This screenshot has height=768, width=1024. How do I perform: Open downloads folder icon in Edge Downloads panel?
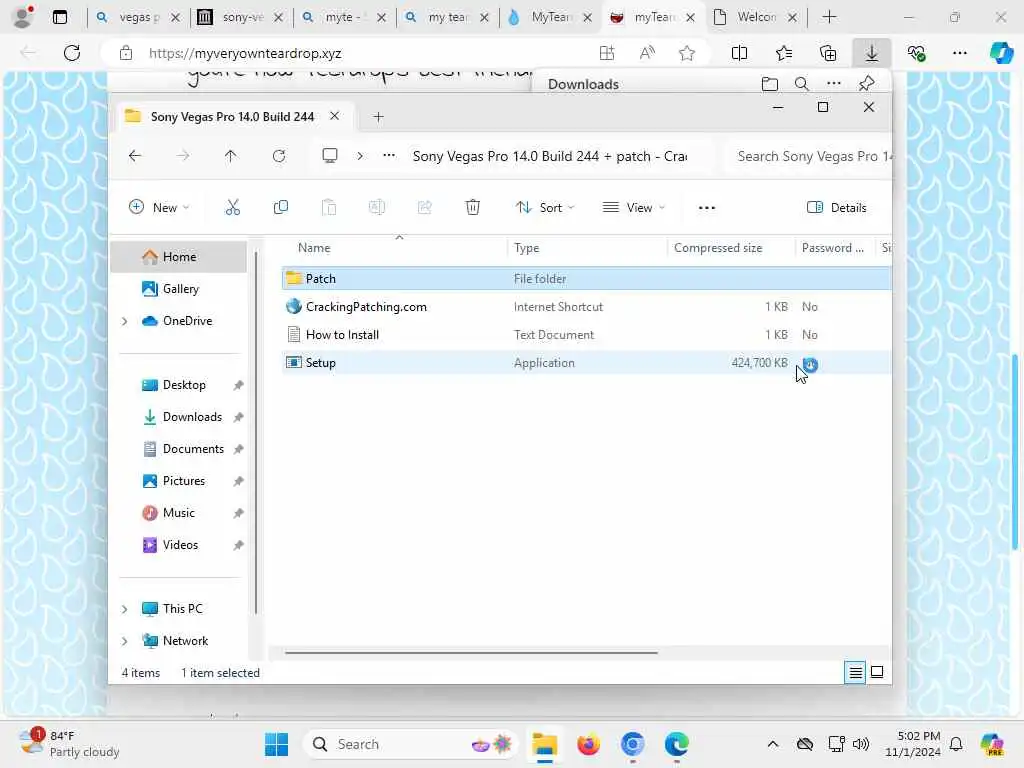(770, 84)
